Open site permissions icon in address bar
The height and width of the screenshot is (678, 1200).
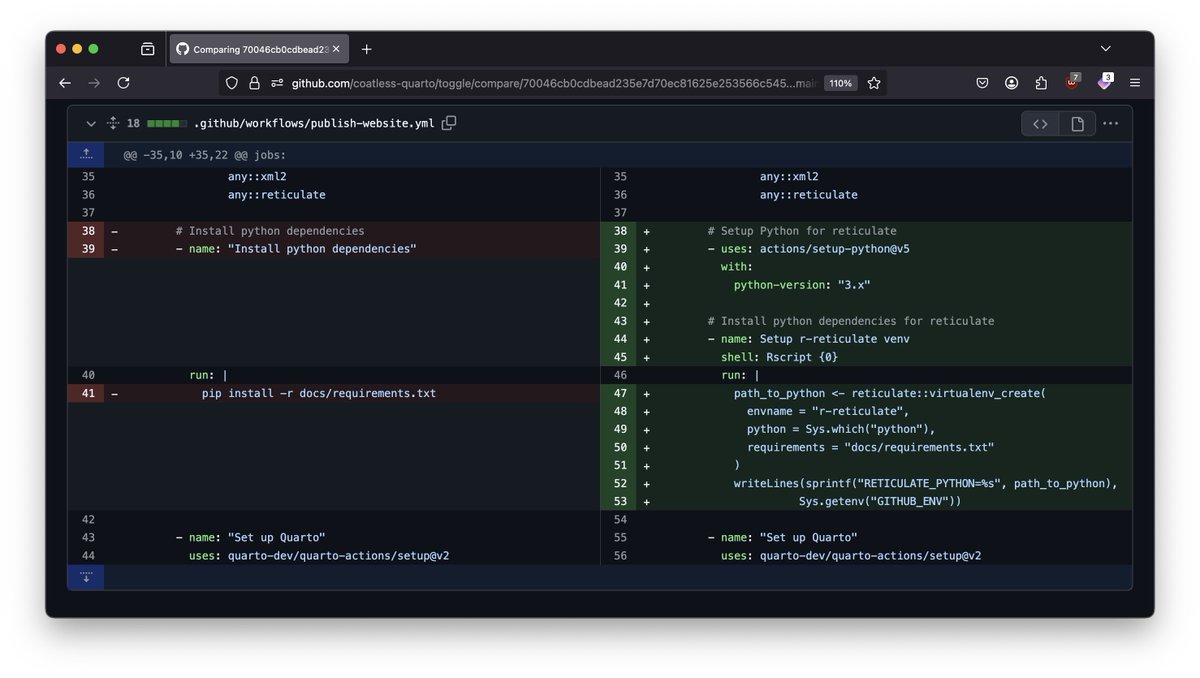point(277,83)
